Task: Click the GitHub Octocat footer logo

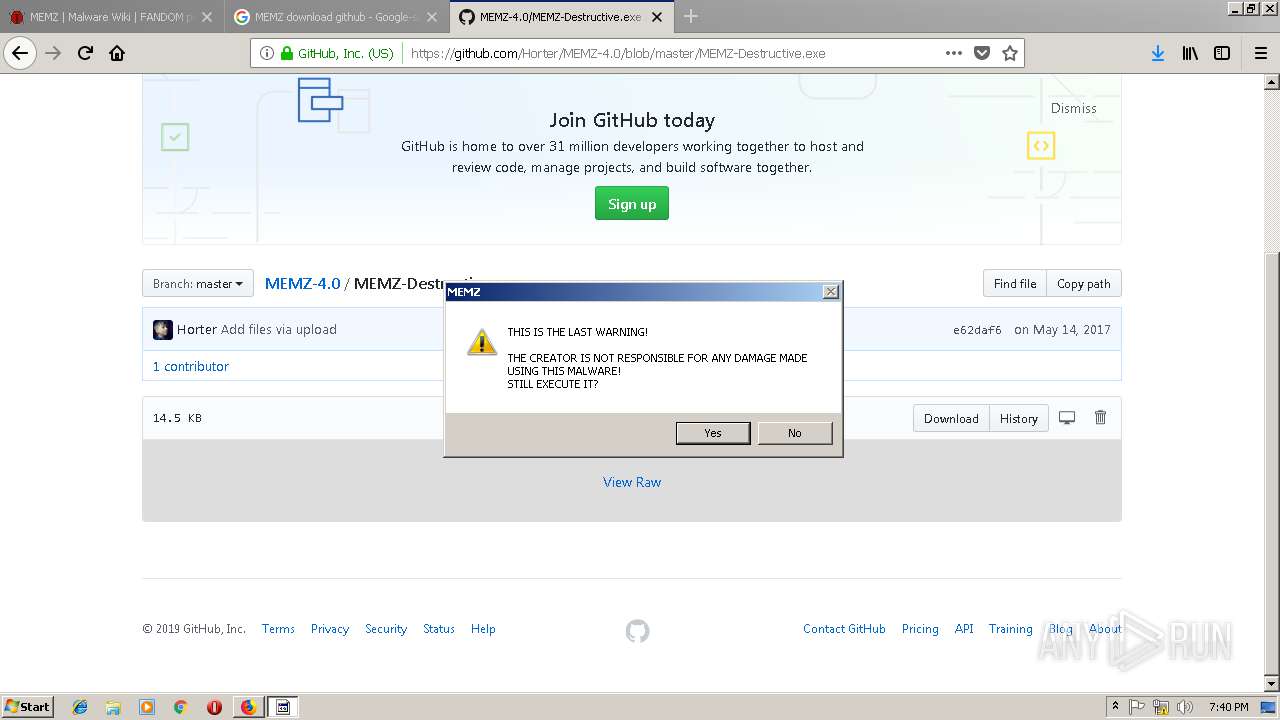Action: point(637,631)
